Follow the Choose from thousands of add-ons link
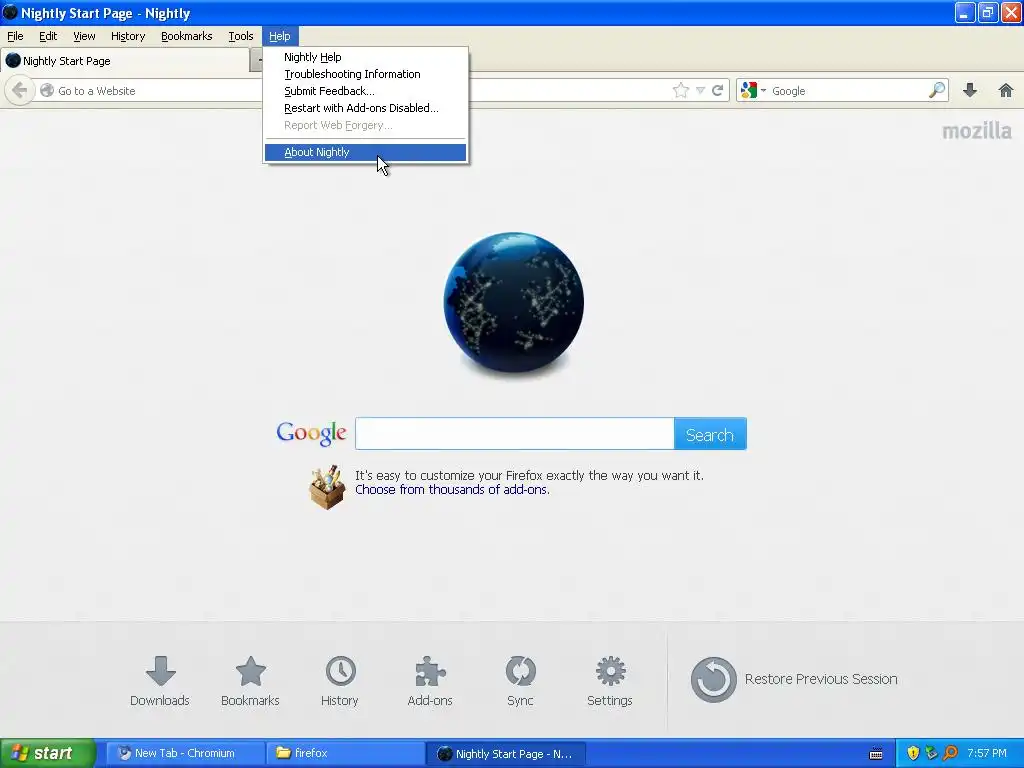 (x=452, y=490)
